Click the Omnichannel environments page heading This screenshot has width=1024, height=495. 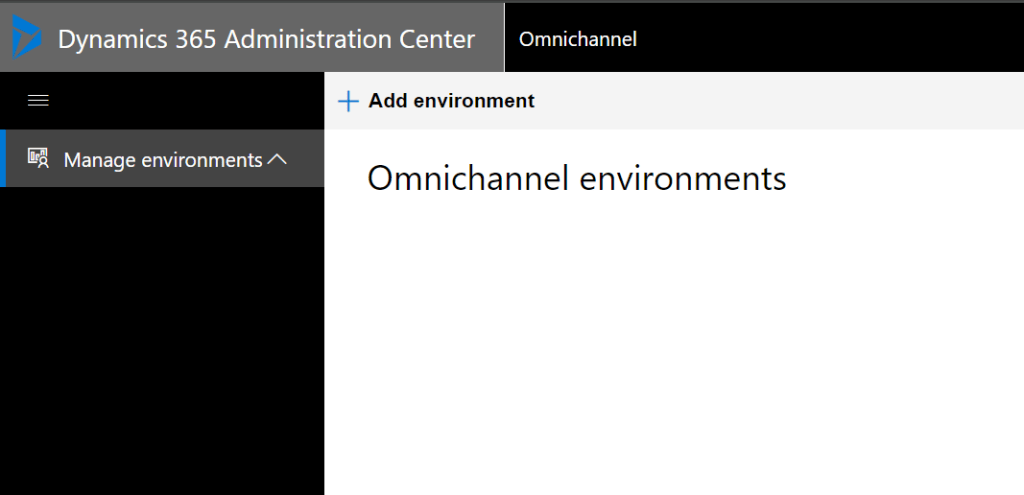click(577, 179)
